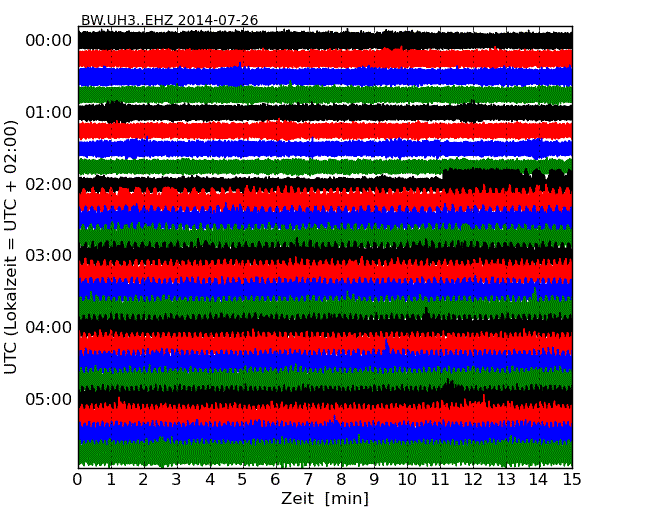The width and height of the screenshot is (650, 520).
Task: Click x-axis tick label 4
Action: pos(210,480)
